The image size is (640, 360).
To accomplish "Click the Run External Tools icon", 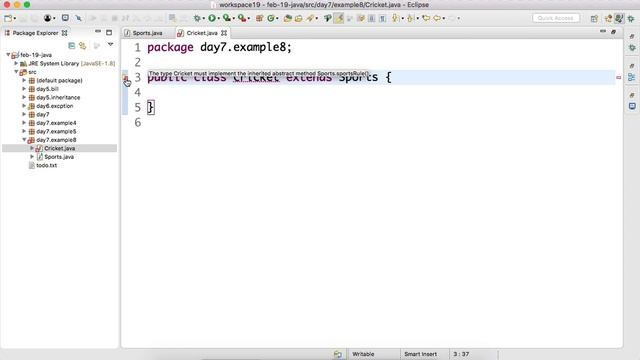I will point(242,18).
